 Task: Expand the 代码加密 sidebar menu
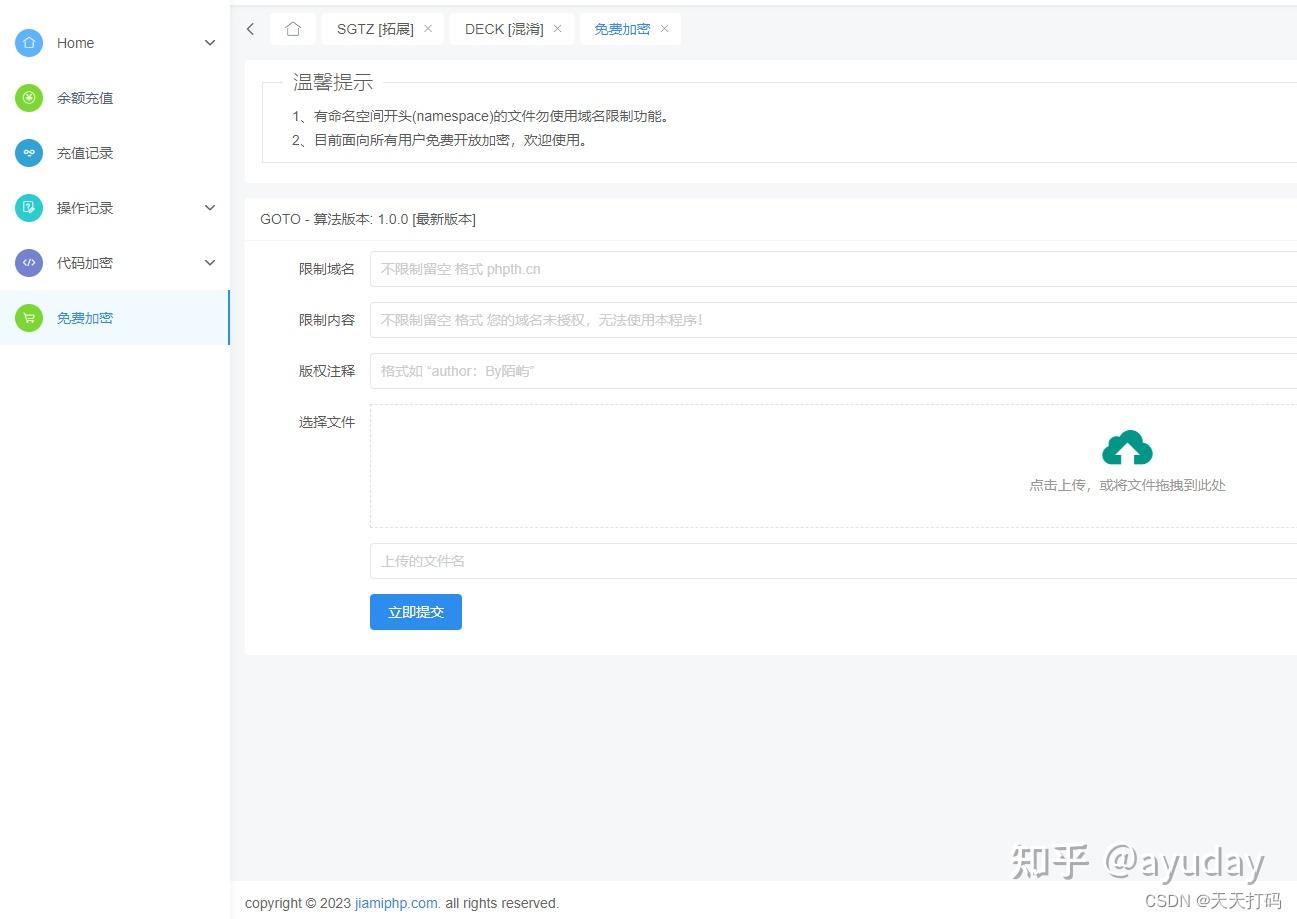point(210,263)
